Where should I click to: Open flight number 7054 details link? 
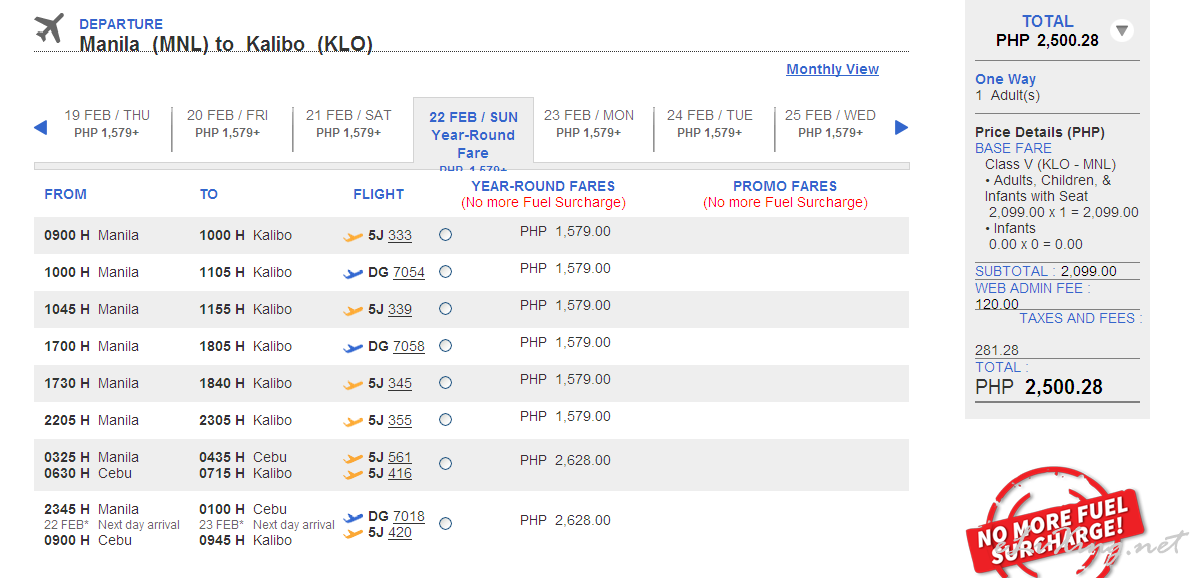tap(408, 272)
